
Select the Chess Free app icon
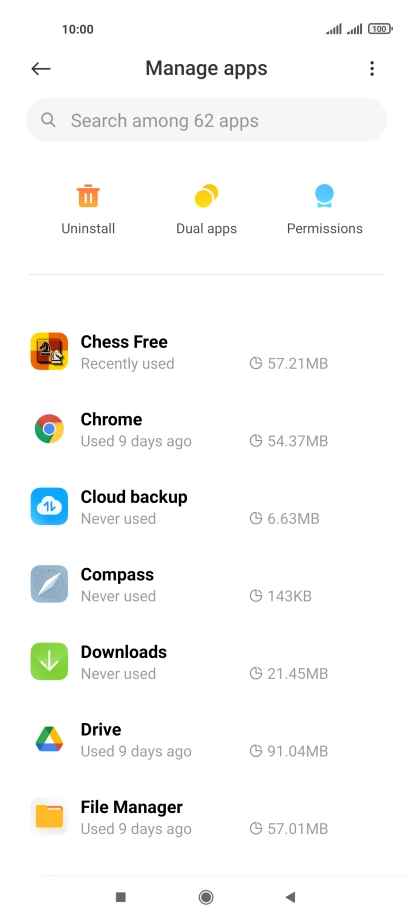(49, 351)
